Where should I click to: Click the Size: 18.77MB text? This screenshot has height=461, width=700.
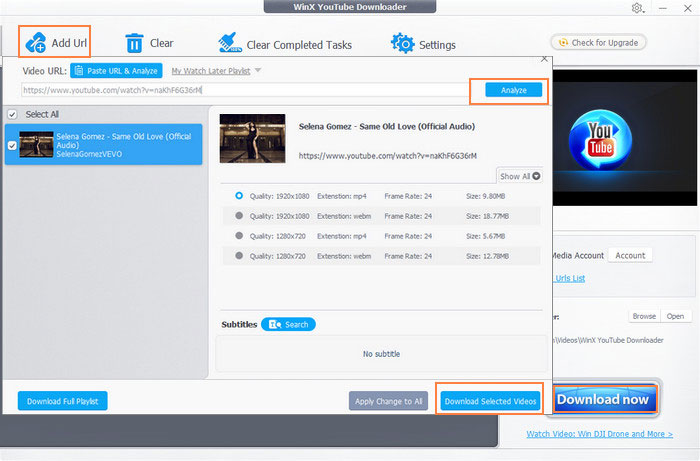(x=487, y=216)
